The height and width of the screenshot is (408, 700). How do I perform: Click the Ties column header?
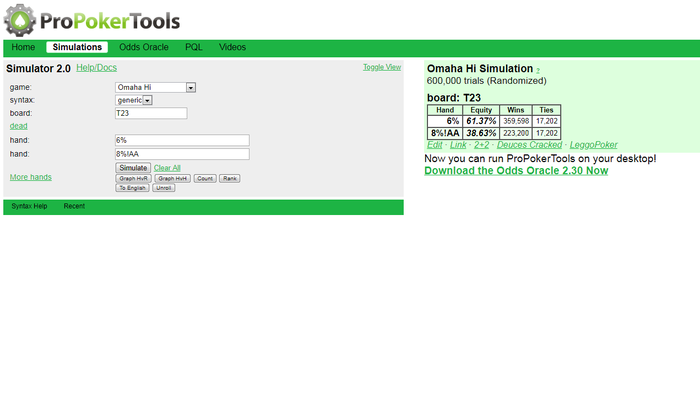546,110
